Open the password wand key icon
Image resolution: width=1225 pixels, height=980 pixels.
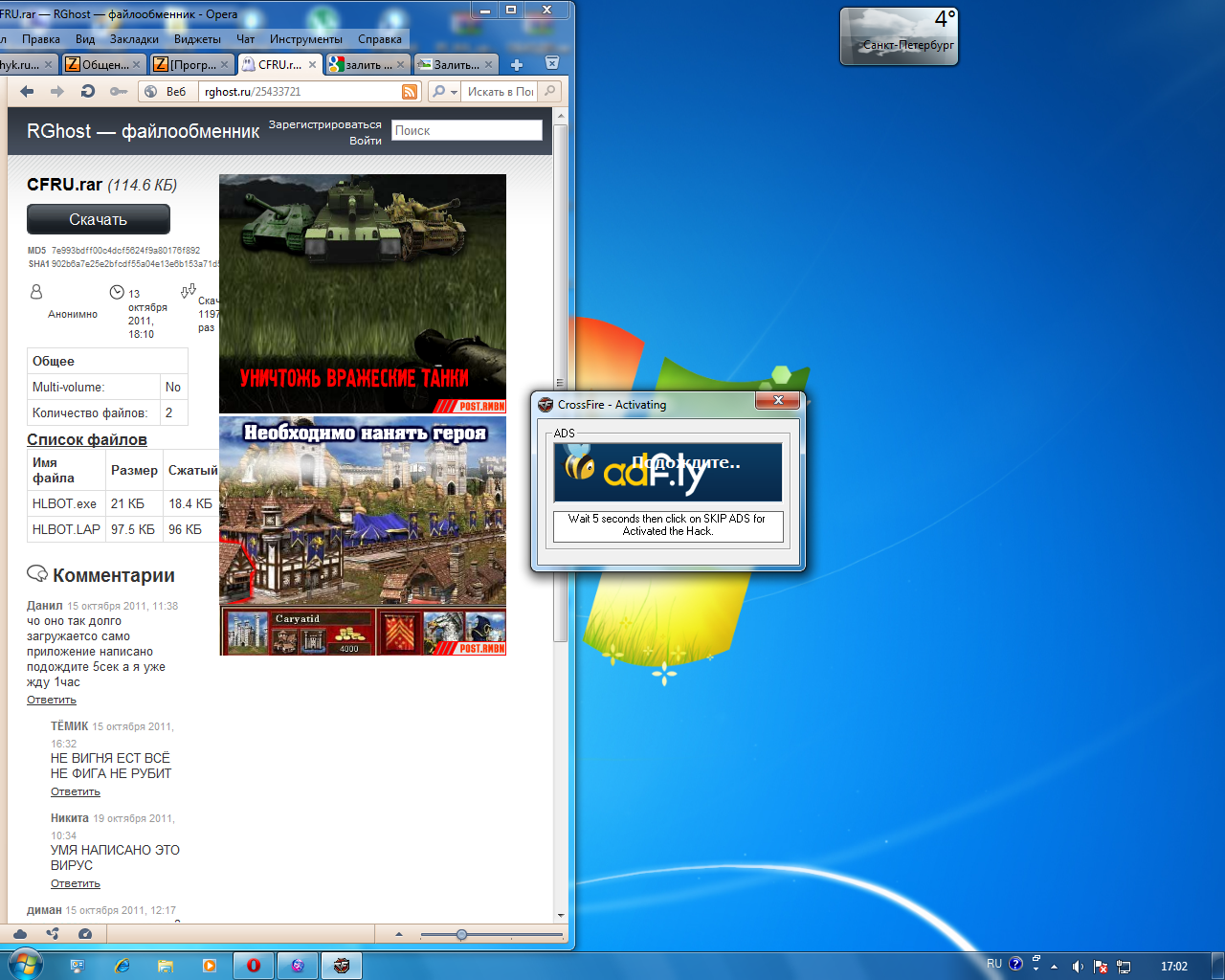pyautogui.click(x=119, y=92)
